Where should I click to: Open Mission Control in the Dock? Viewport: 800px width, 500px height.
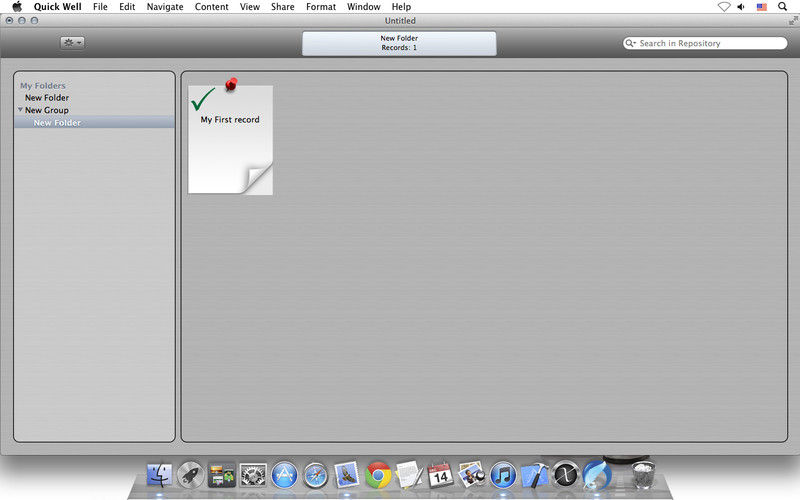click(222, 476)
